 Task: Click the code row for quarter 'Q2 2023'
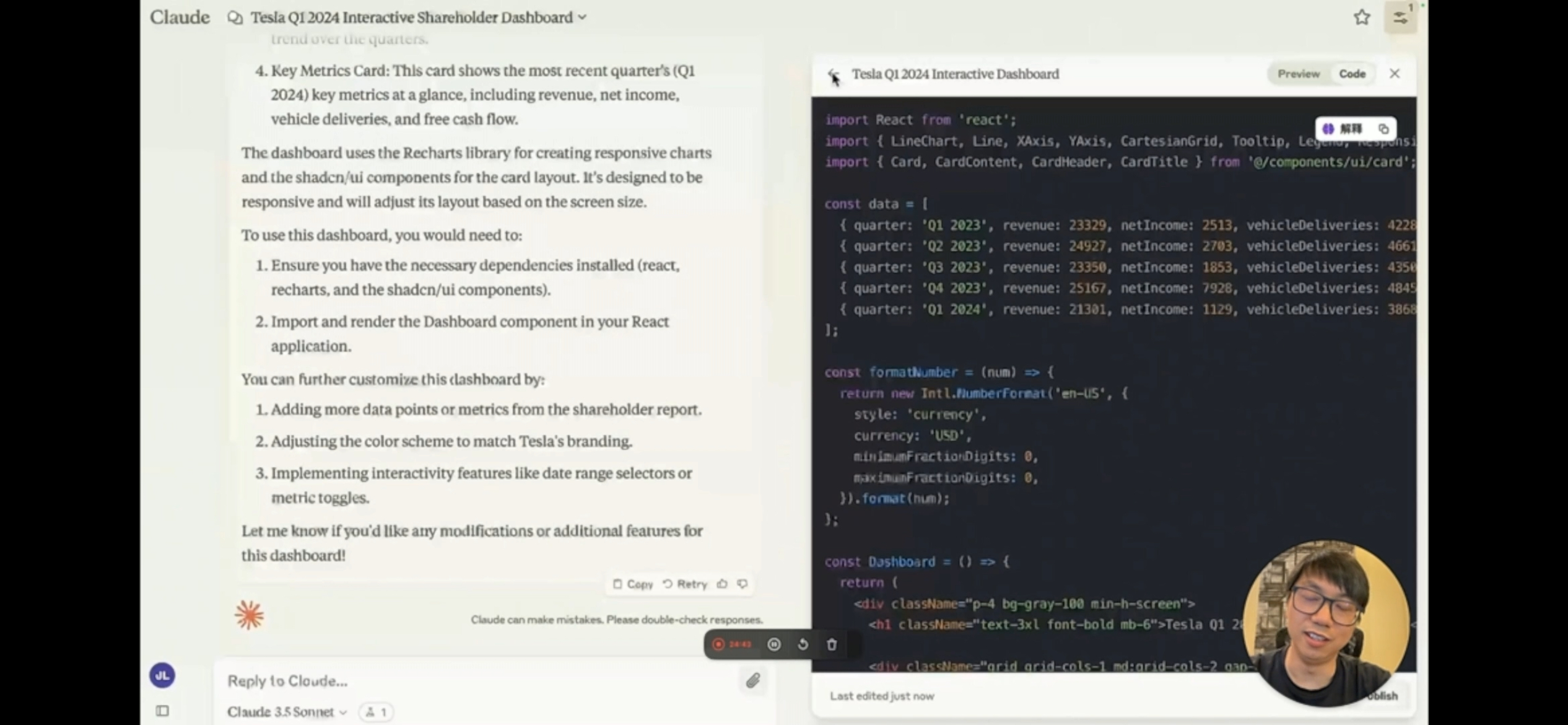coord(1127,246)
